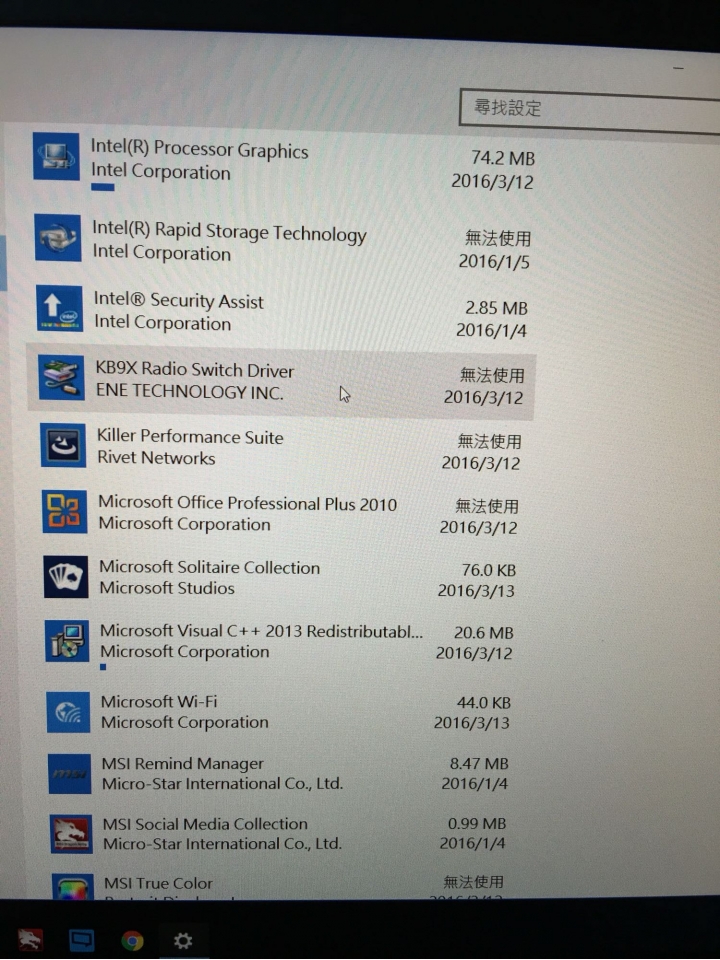This screenshot has height=960, width=720.
Task: Select Intel(R) Processor Graphics app name
Action: click(x=200, y=149)
